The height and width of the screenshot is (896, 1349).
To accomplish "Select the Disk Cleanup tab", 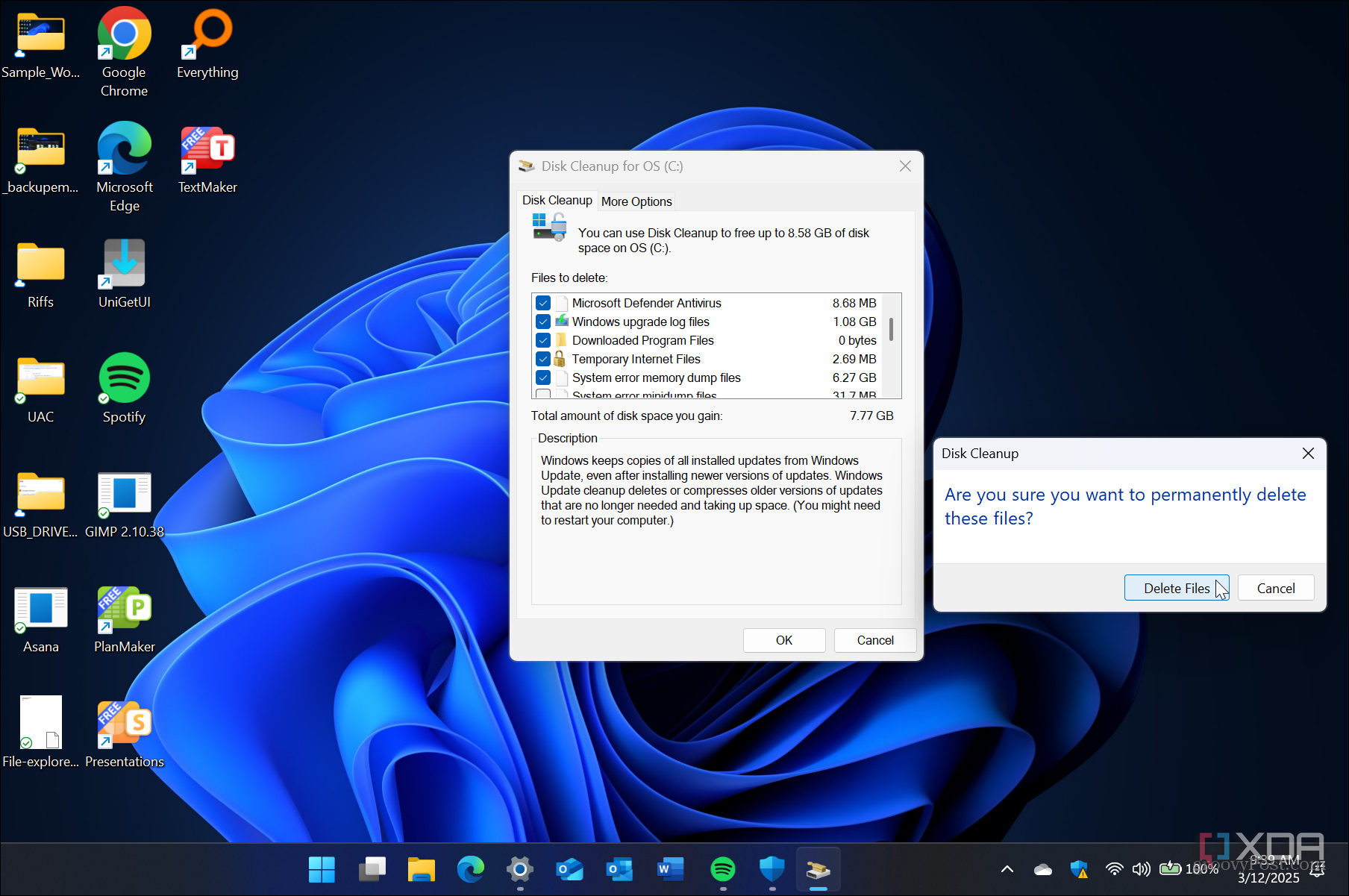I will click(x=557, y=201).
